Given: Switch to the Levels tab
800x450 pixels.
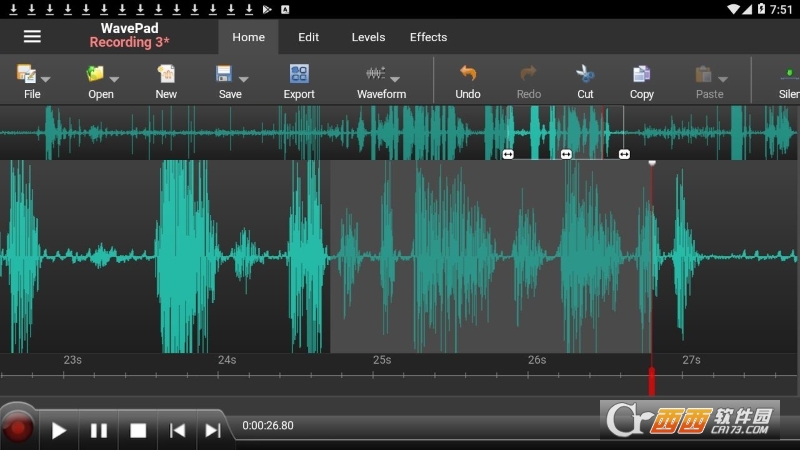Looking at the screenshot, I should [x=368, y=37].
